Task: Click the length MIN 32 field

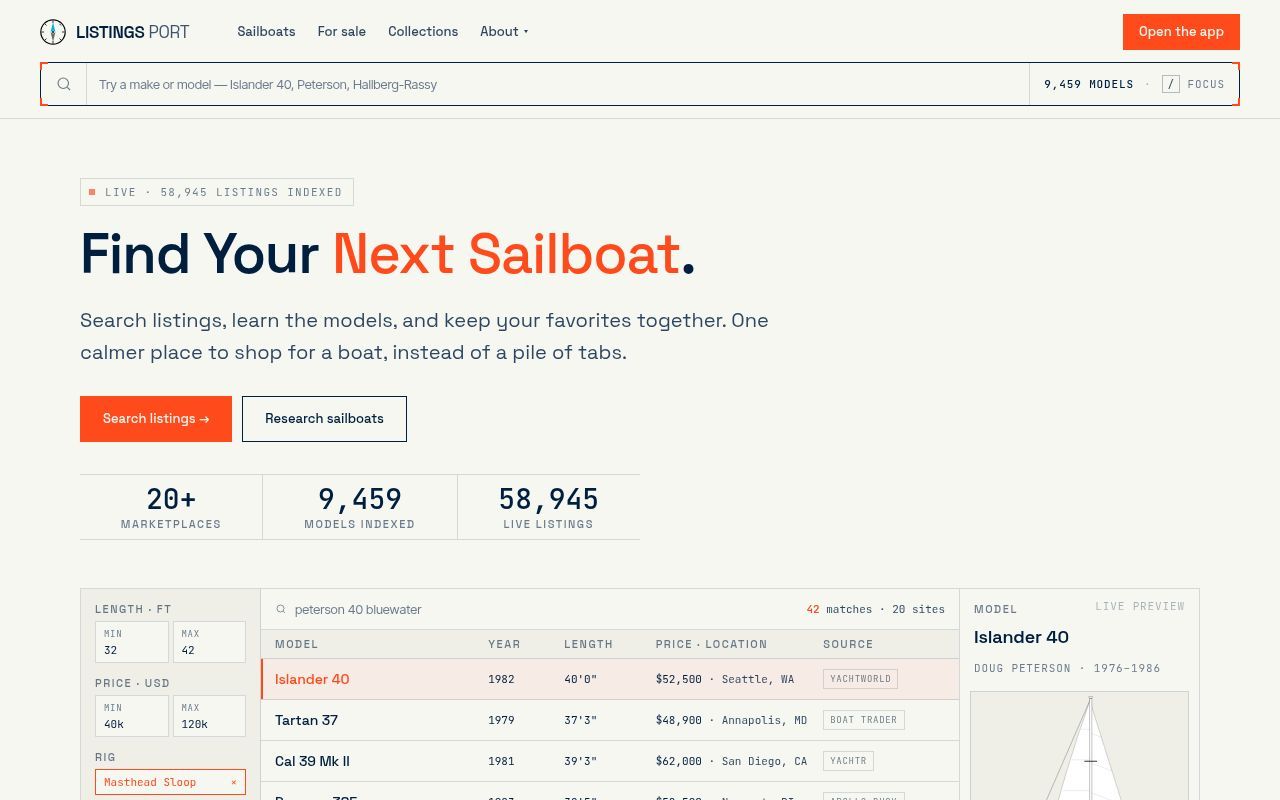Action: [132, 642]
